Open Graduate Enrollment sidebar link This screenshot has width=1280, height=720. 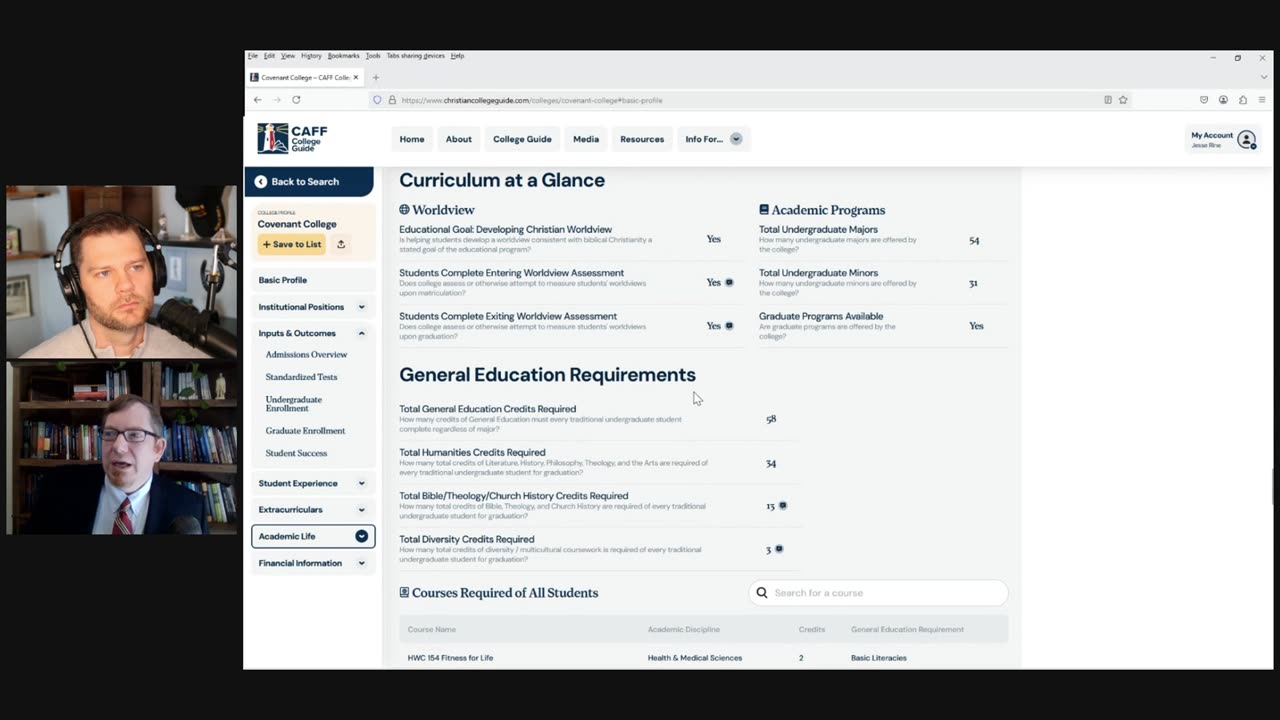[x=305, y=431]
